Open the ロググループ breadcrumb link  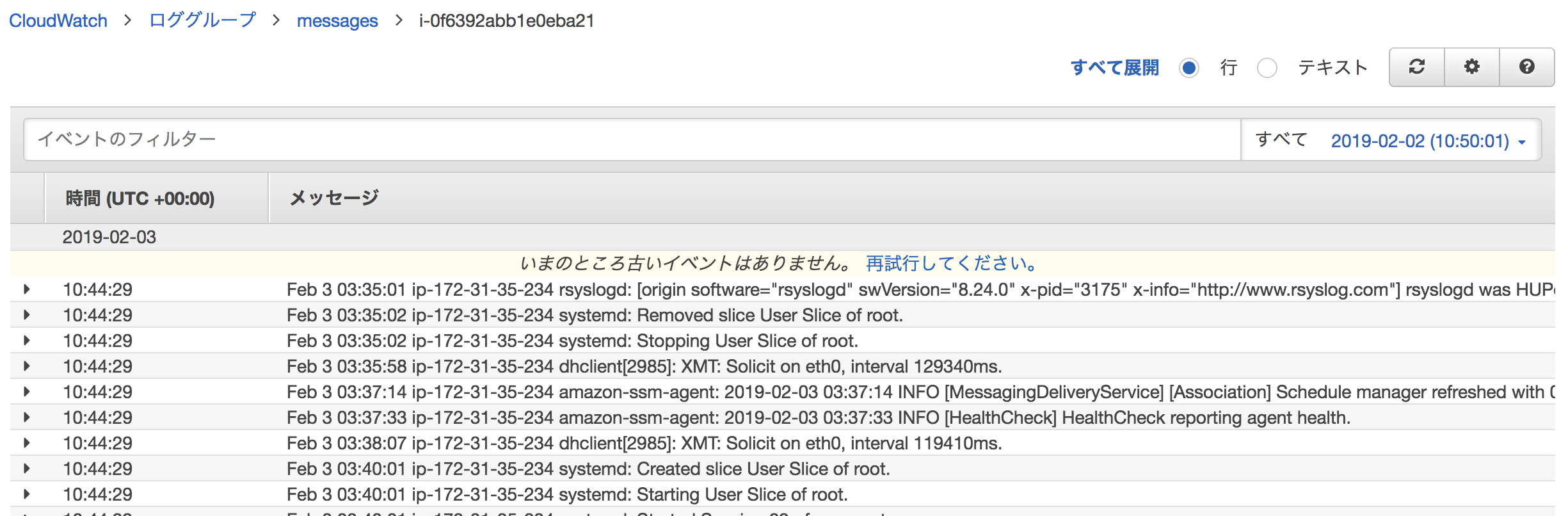pyautogui.click(x=202, y=21)
